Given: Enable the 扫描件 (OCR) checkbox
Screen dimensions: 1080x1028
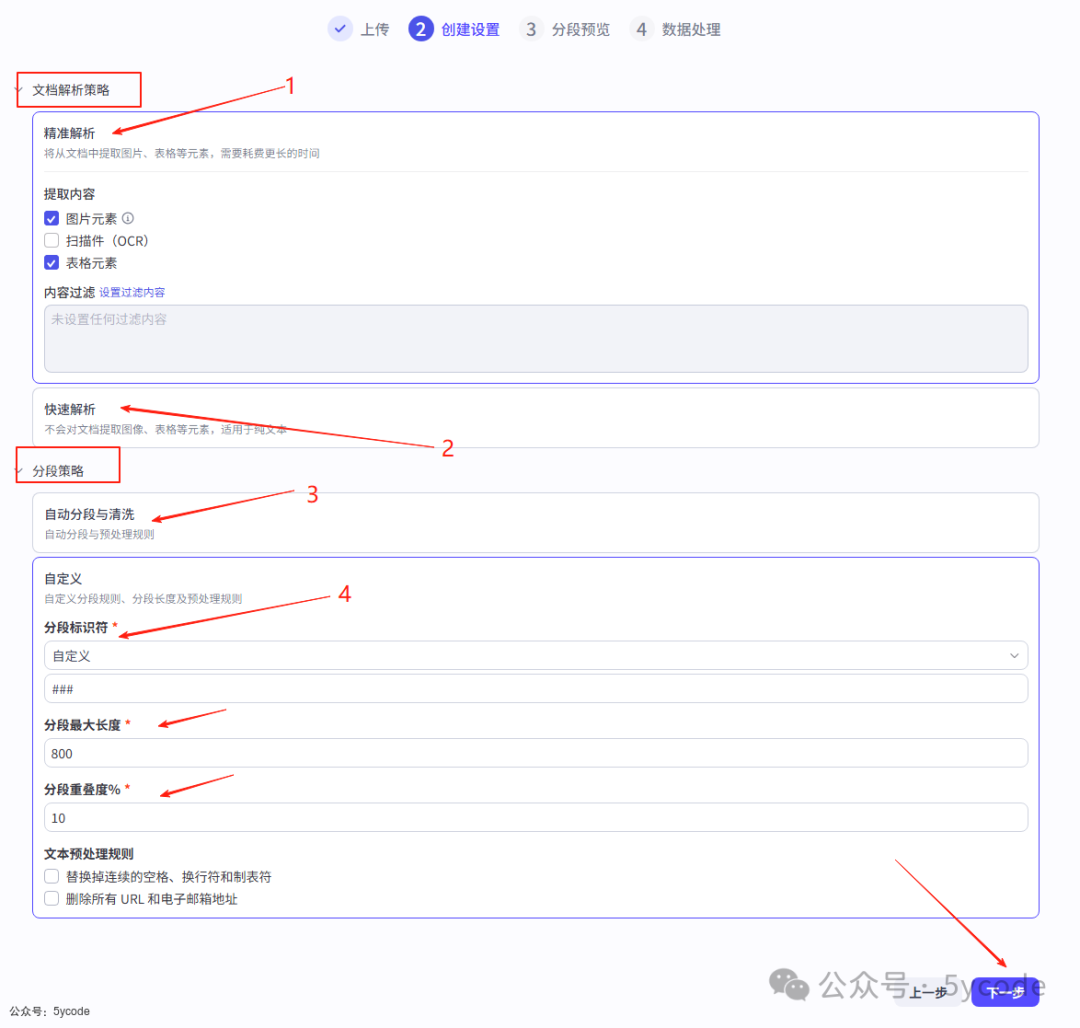Looking at the screenshot, I should click(52, 240).
